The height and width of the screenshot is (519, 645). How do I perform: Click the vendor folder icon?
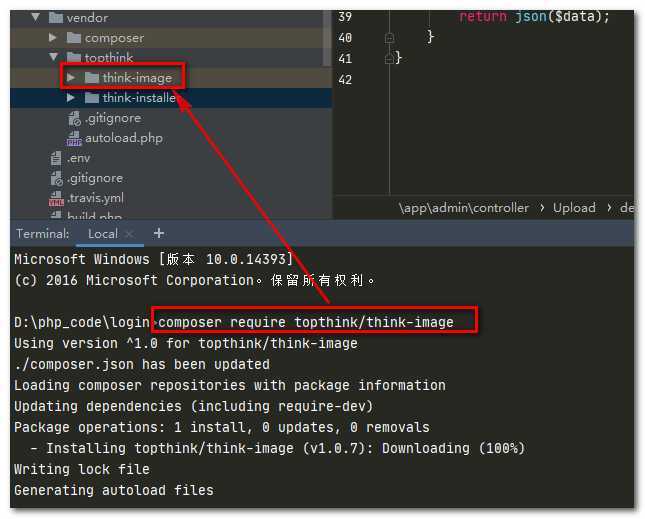56,18
